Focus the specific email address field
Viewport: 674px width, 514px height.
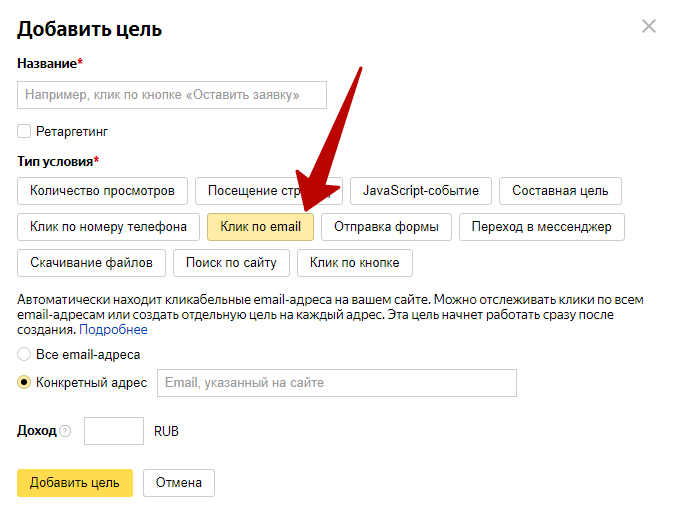click(336, 383)
